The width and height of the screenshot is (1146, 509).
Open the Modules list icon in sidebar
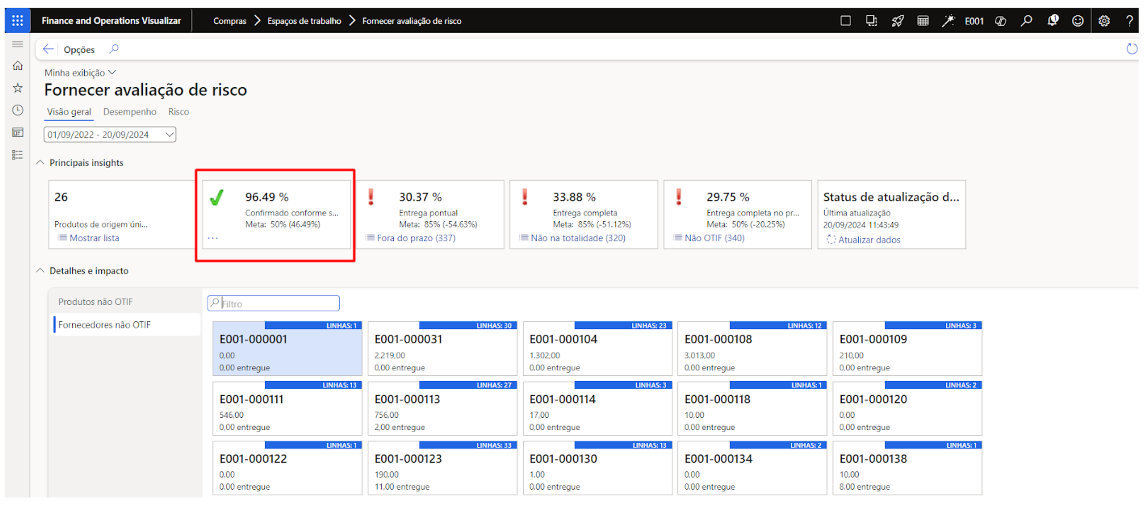(17, 154)
